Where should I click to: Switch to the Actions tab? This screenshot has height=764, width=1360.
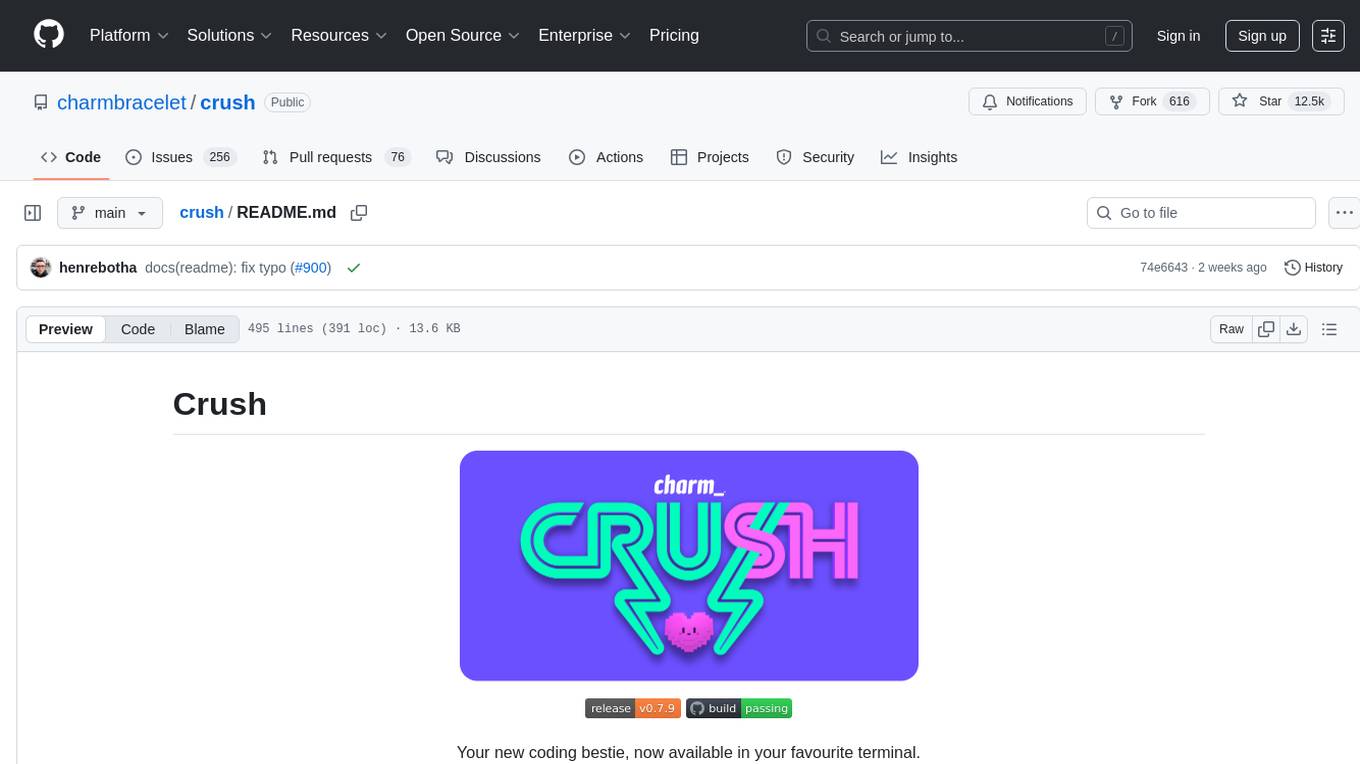point(606,157)
